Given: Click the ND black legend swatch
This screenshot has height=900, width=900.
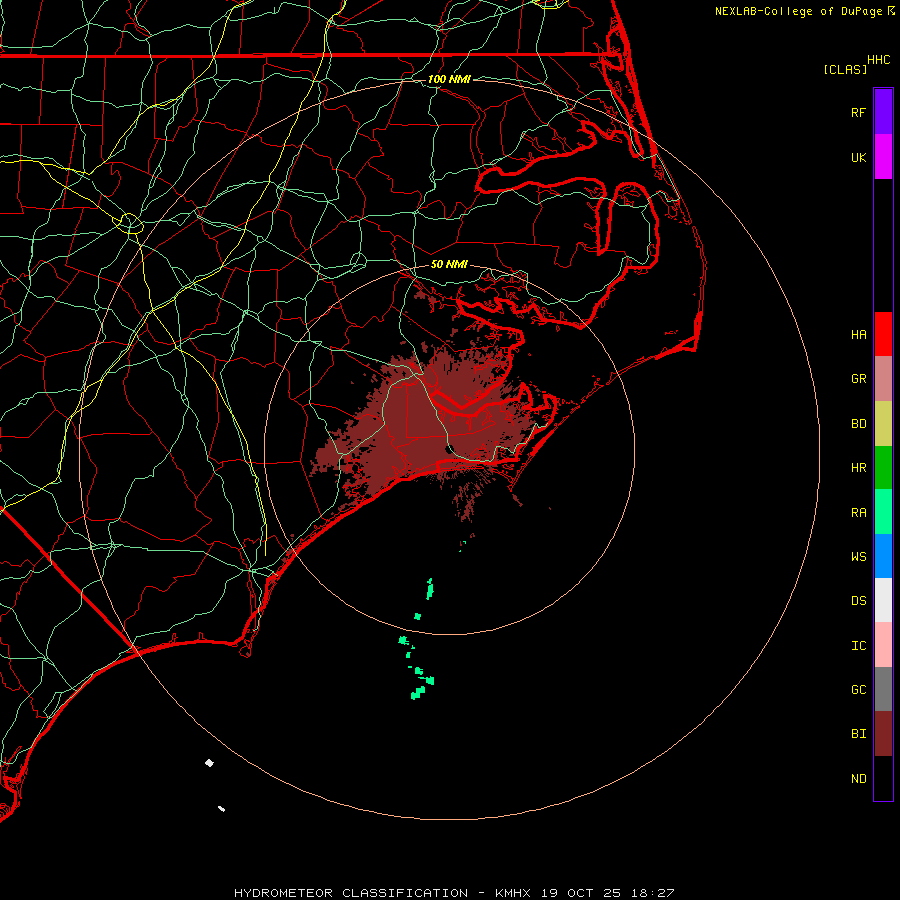Looking at the screenshot, I should [x=883, y=778].
